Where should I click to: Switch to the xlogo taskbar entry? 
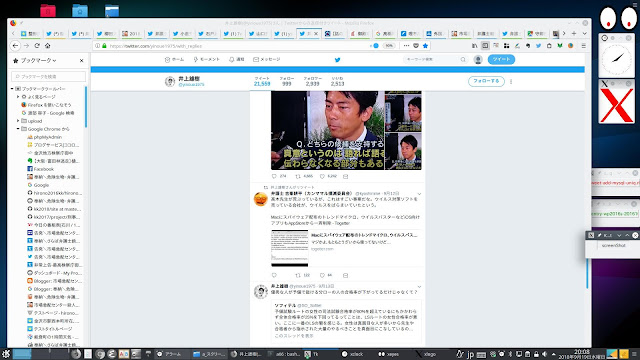pyautogui.click(x=426, y=354)
